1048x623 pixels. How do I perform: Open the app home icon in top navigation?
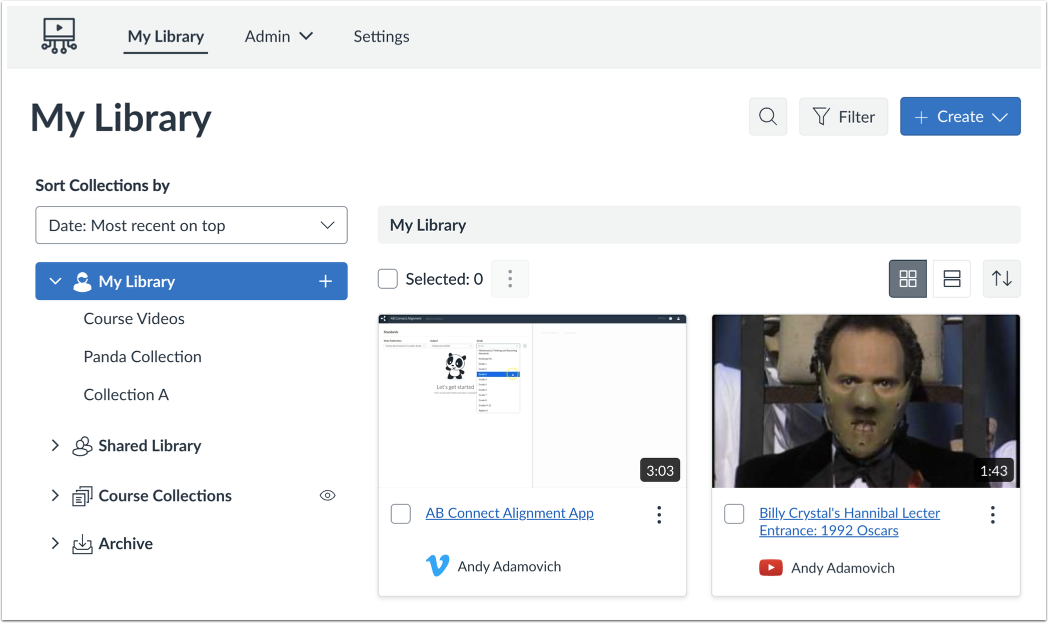click(x=58, y=35)
